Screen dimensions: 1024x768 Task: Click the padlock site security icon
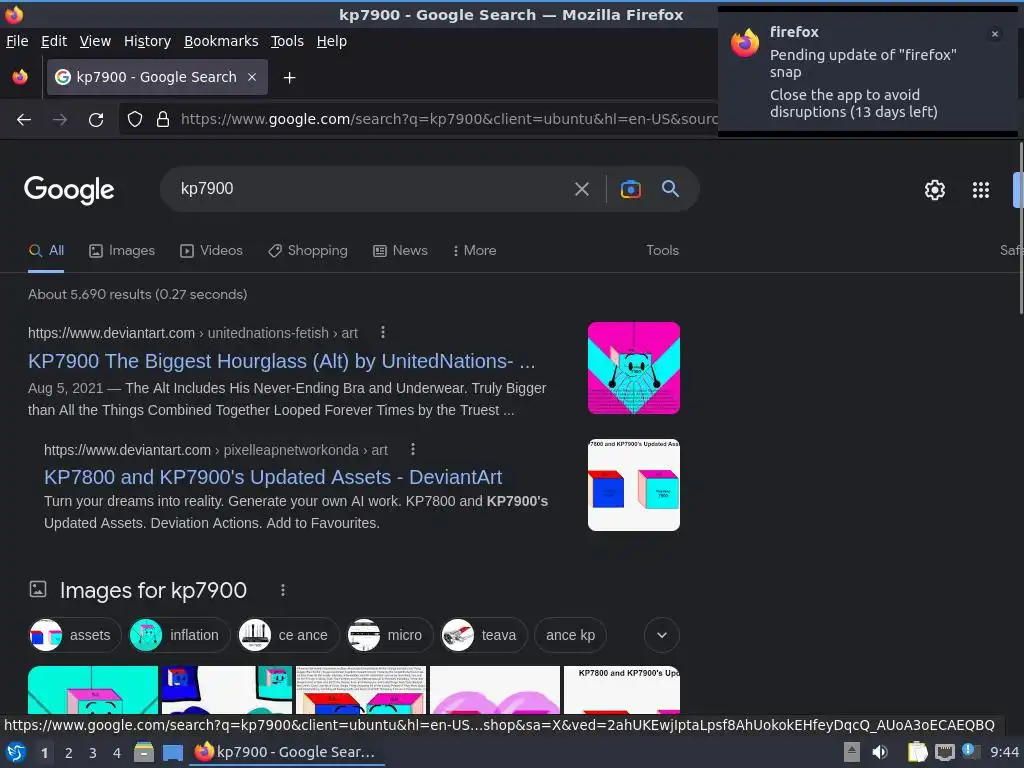coord(163,120)
